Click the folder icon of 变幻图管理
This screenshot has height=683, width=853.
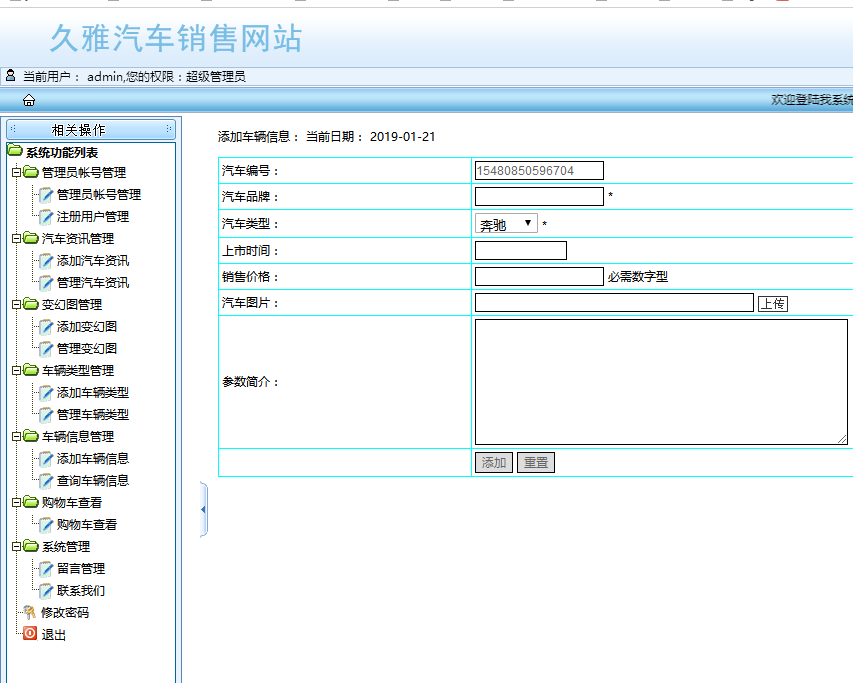(x=31, y=303)
